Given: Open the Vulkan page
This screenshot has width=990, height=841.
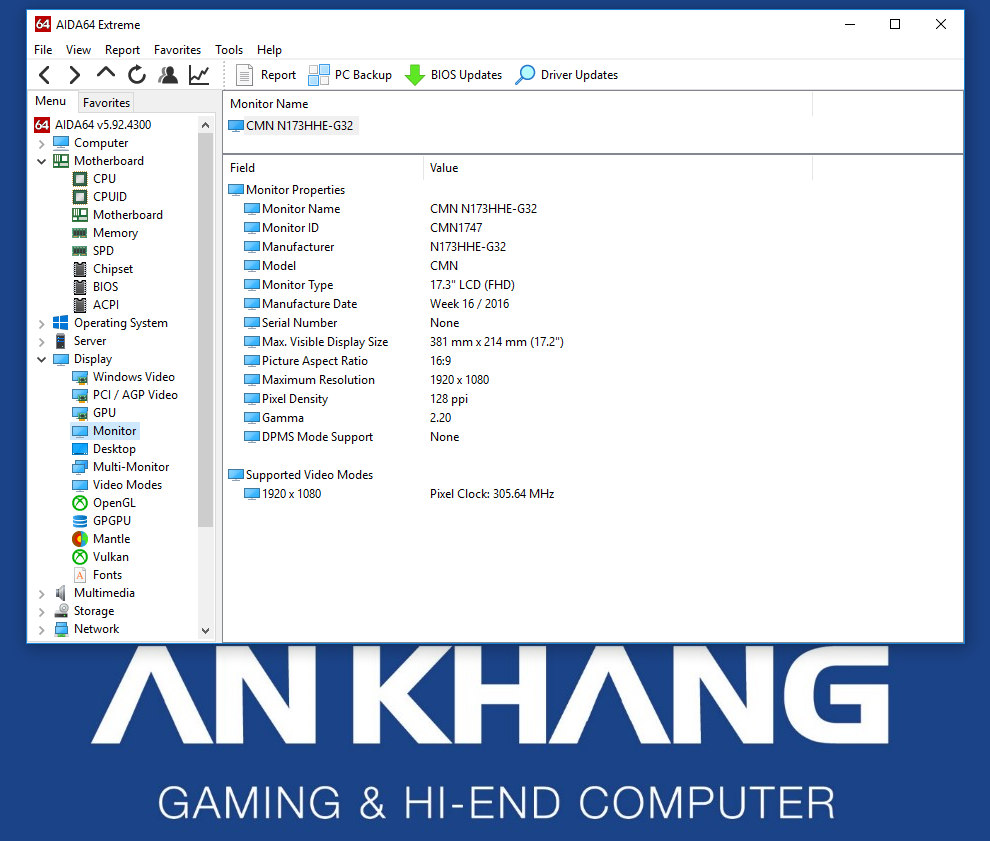Looking at the screenshot, I should pyautogui.click(x=101, y=557).
